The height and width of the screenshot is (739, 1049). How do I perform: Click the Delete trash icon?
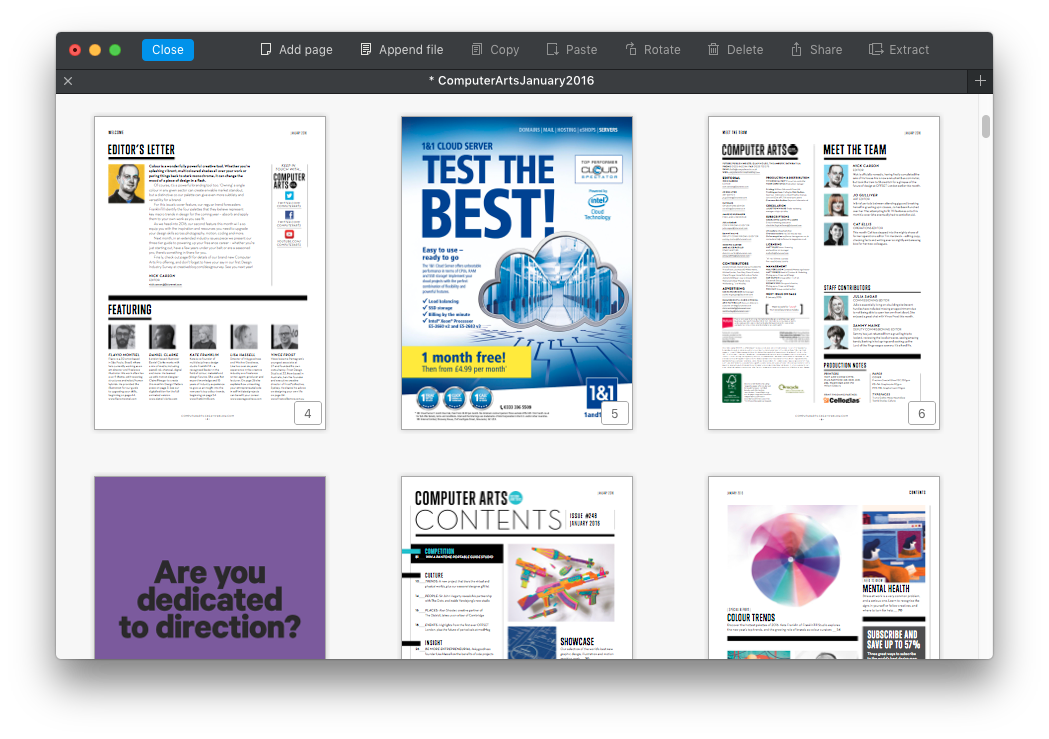[714, 50]
